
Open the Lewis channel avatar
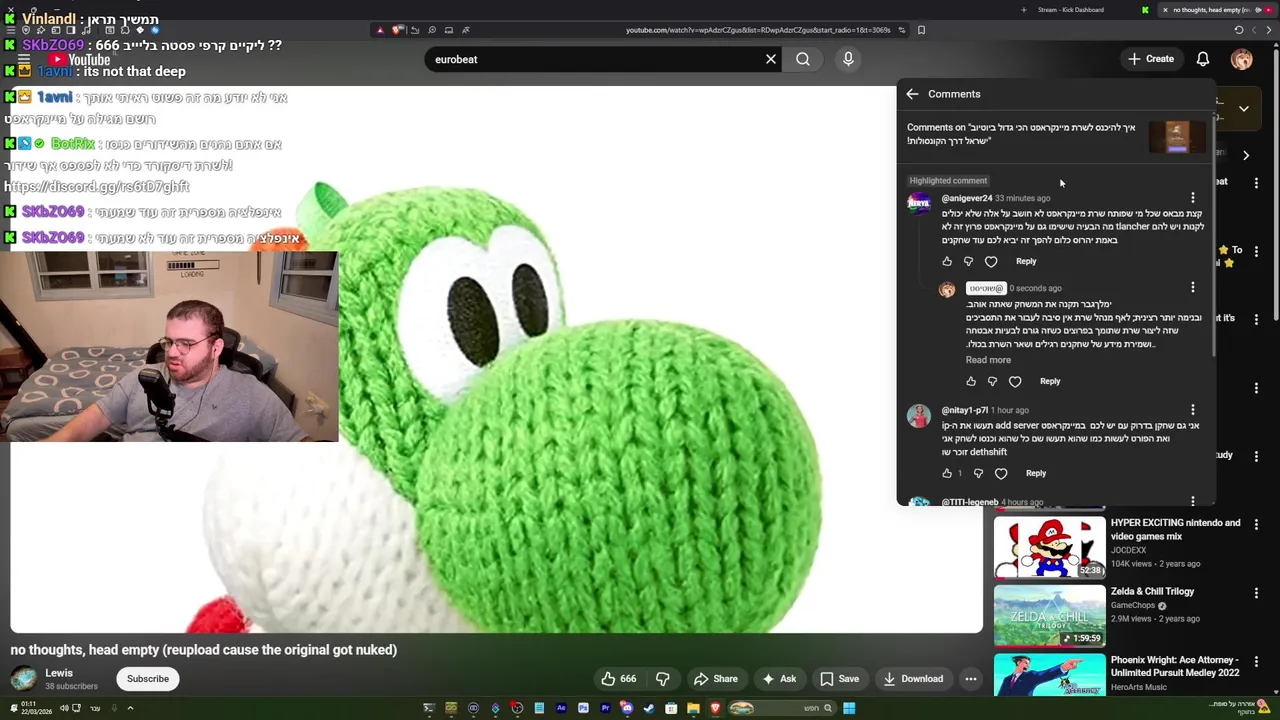click(x=23, y=679)
